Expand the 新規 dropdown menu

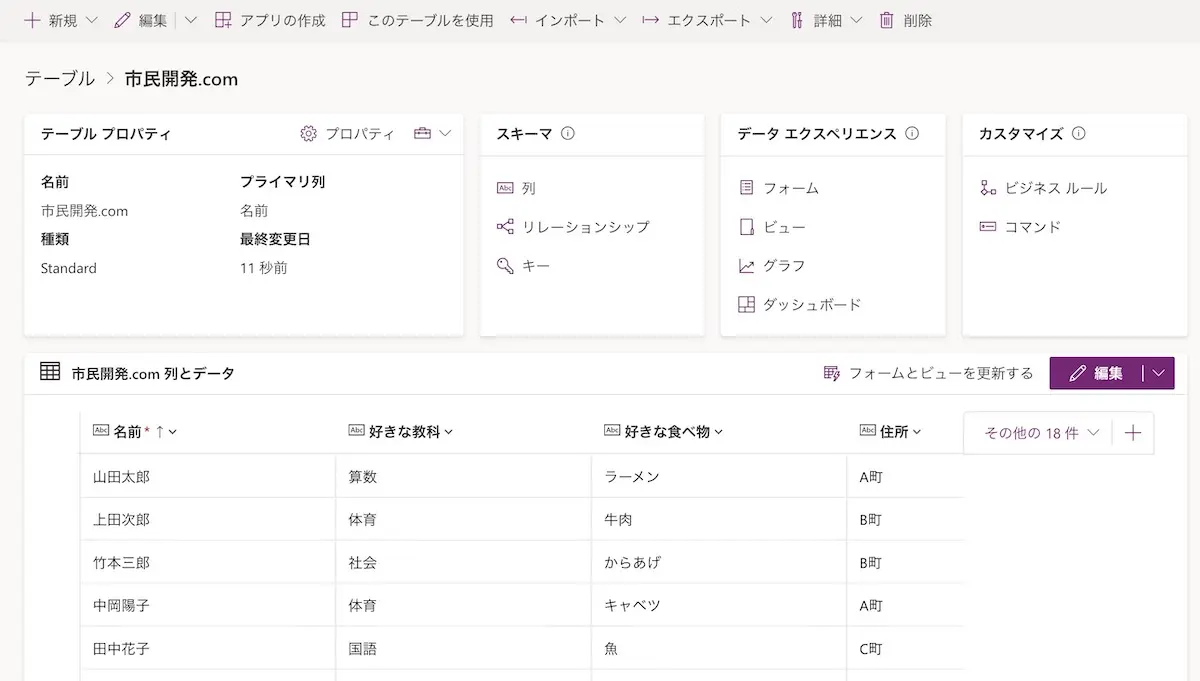coord(92,20)
